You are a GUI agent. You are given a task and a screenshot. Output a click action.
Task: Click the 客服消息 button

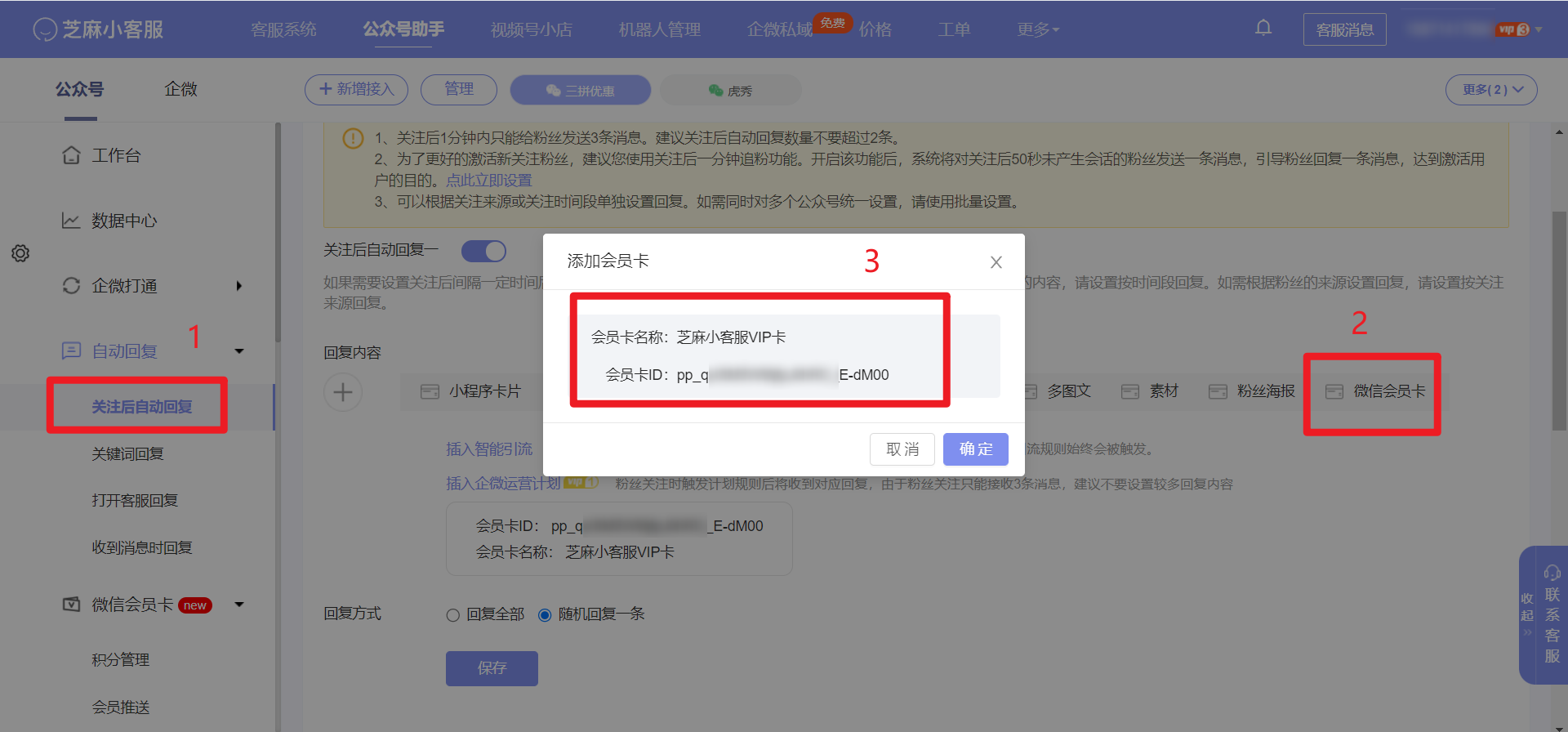pos(1345,29)
